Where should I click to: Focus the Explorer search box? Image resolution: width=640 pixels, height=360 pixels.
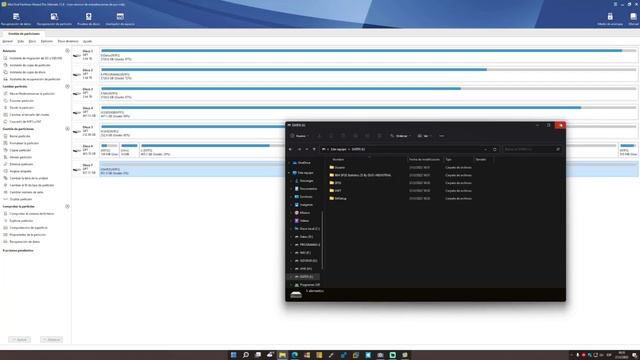(532, 149)
